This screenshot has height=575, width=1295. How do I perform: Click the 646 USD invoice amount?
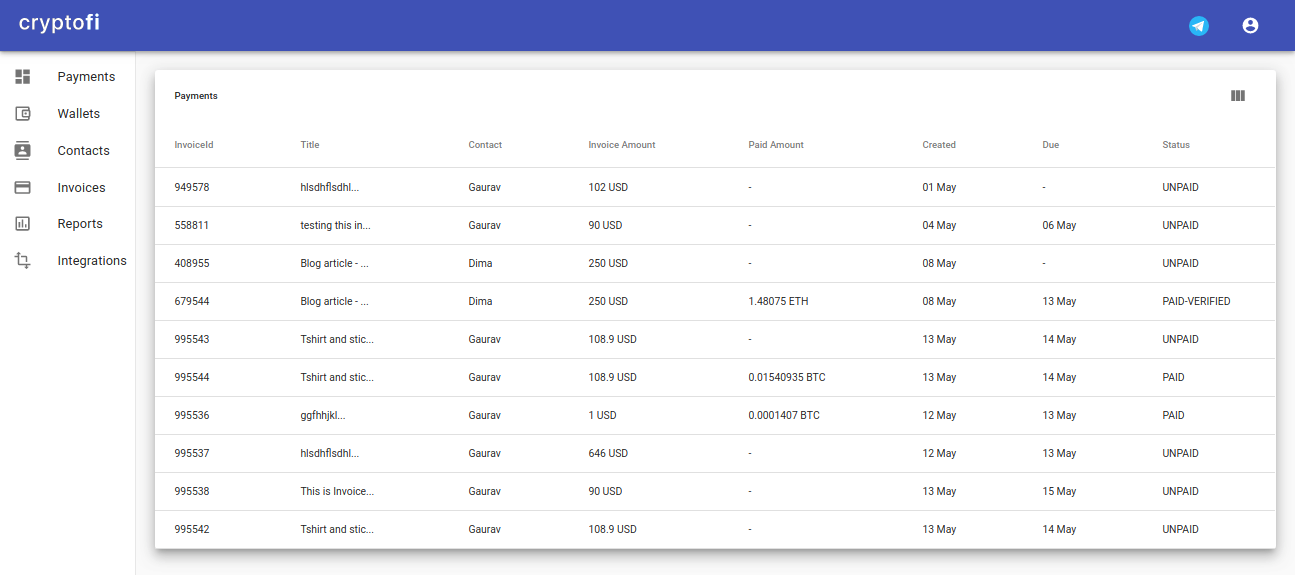(608, 454)
